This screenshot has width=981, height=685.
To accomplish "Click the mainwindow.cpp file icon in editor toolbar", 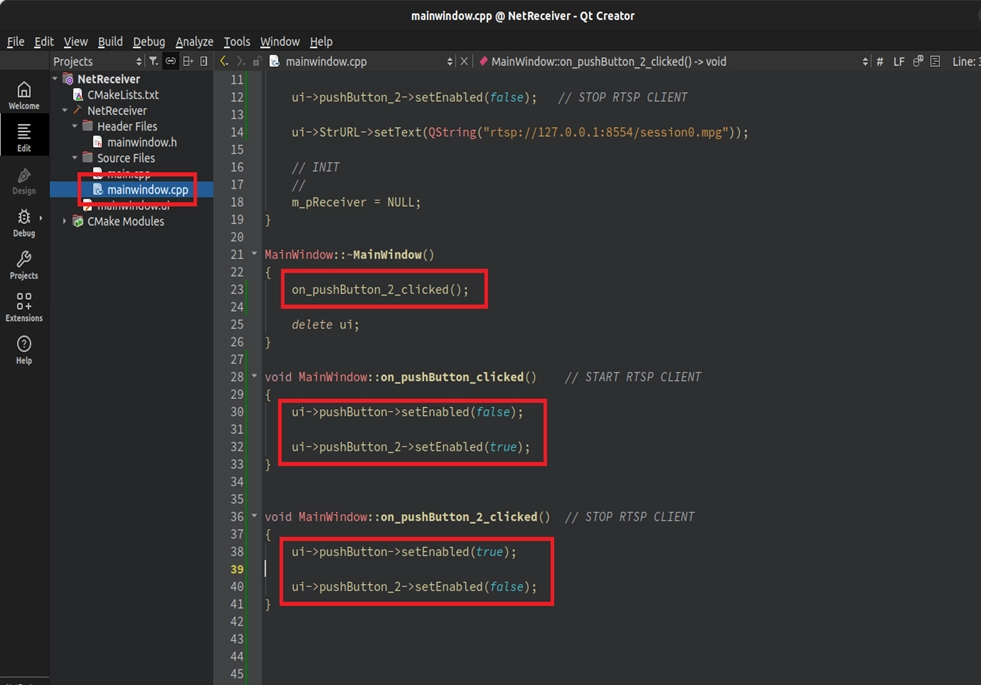I will pyautogui.click(x=274, y=61).
